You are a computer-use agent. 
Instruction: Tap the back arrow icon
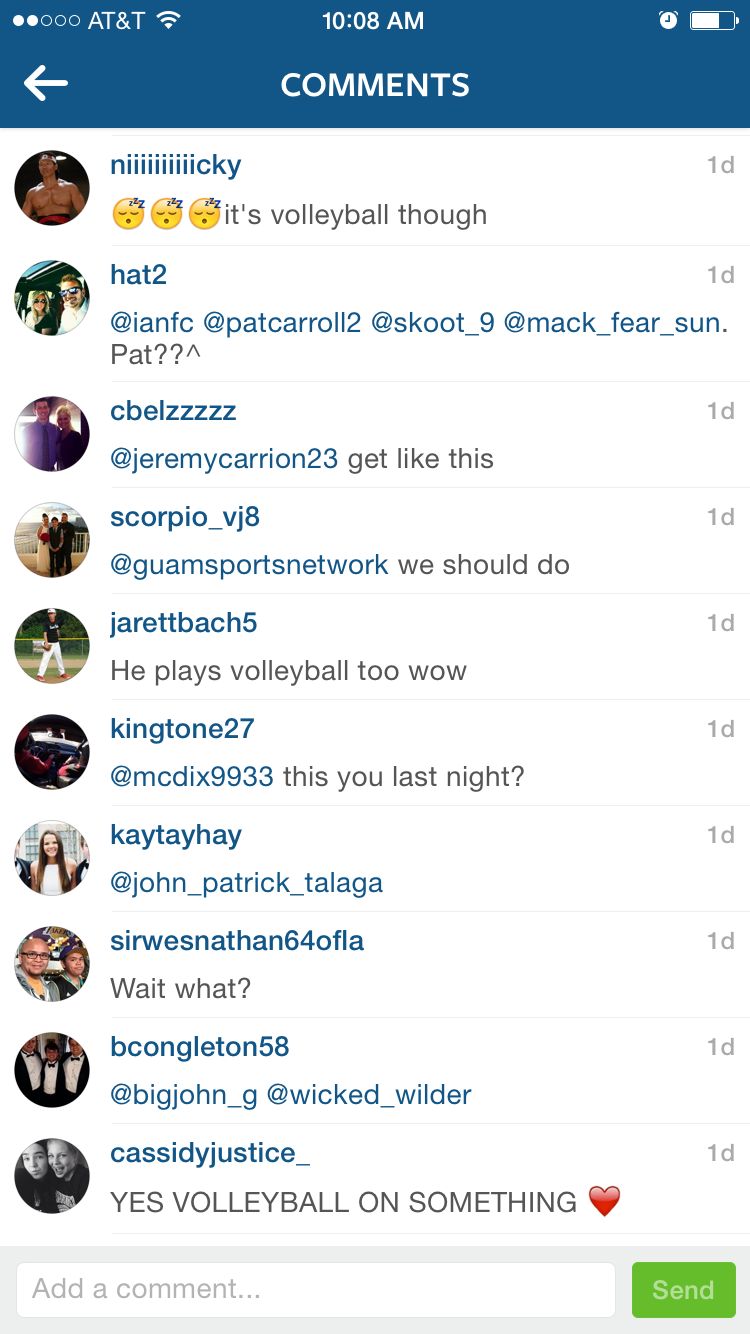(x=46, y=84)
